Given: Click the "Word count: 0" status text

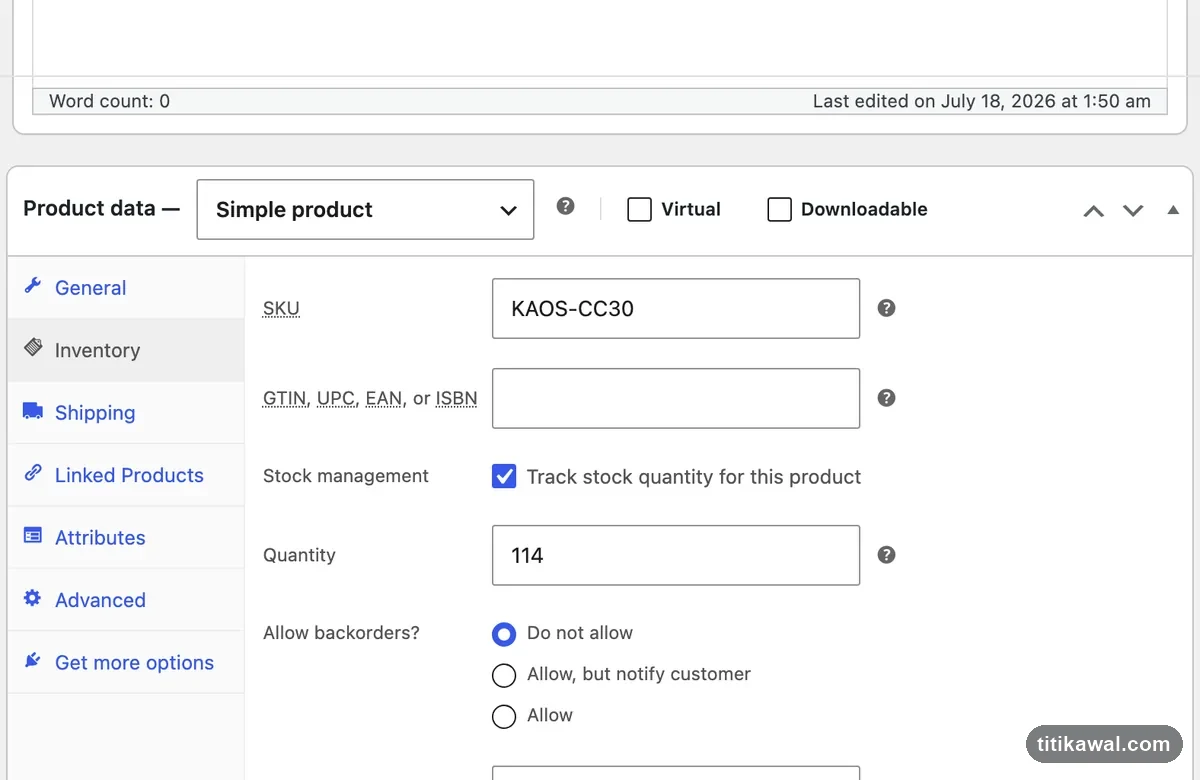Looking at the screenshot, I should coord(109,101).
